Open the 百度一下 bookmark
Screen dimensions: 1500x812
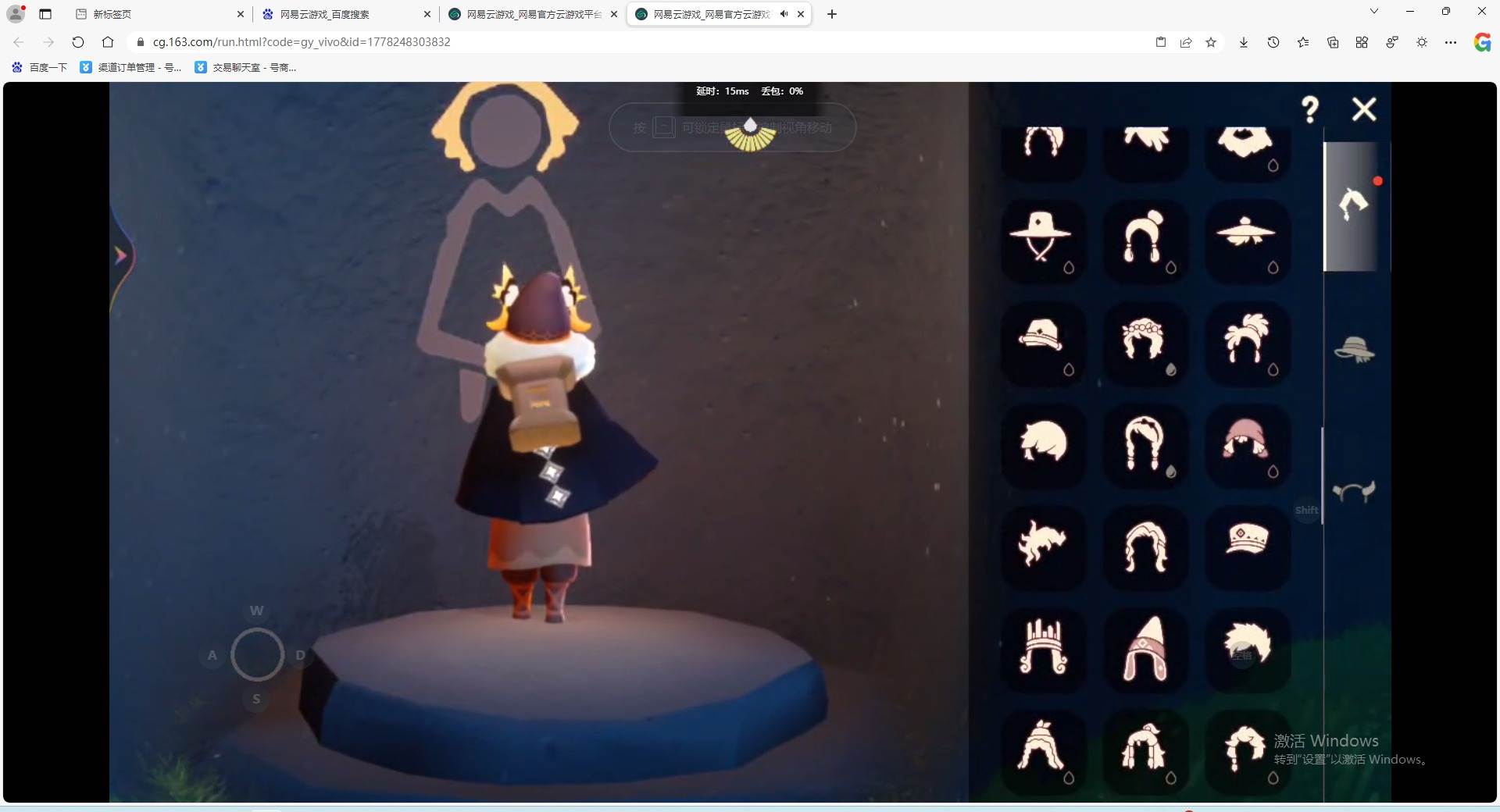40,68
